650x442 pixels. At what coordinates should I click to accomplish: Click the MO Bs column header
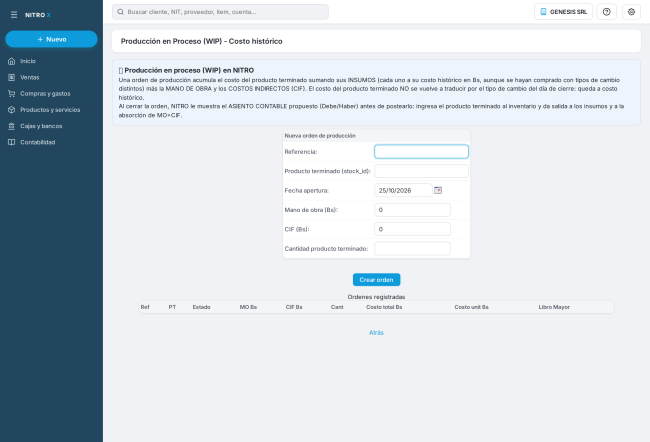tap(248, 307)
